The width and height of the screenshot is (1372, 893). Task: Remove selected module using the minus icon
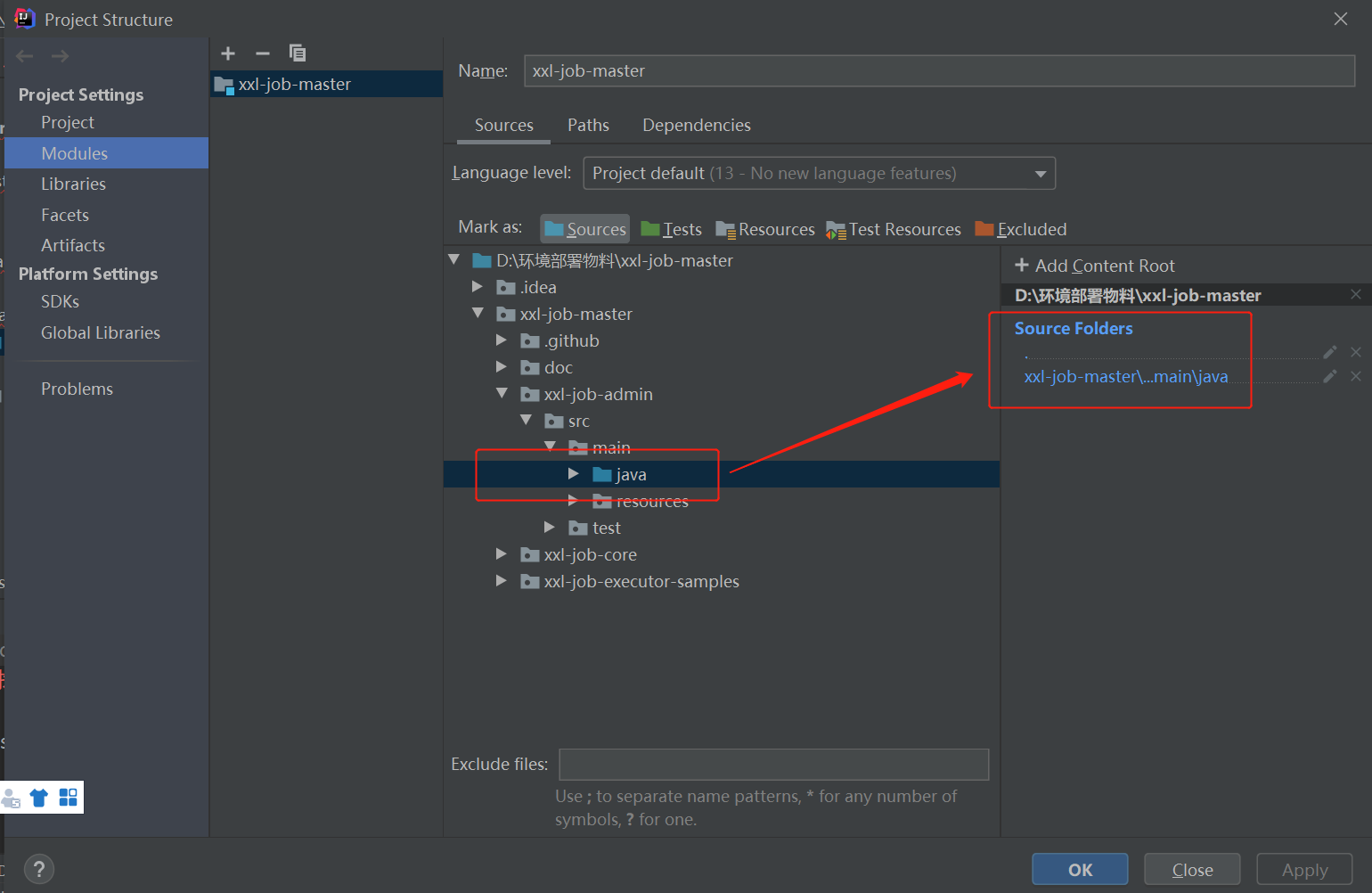pos(263,53)
